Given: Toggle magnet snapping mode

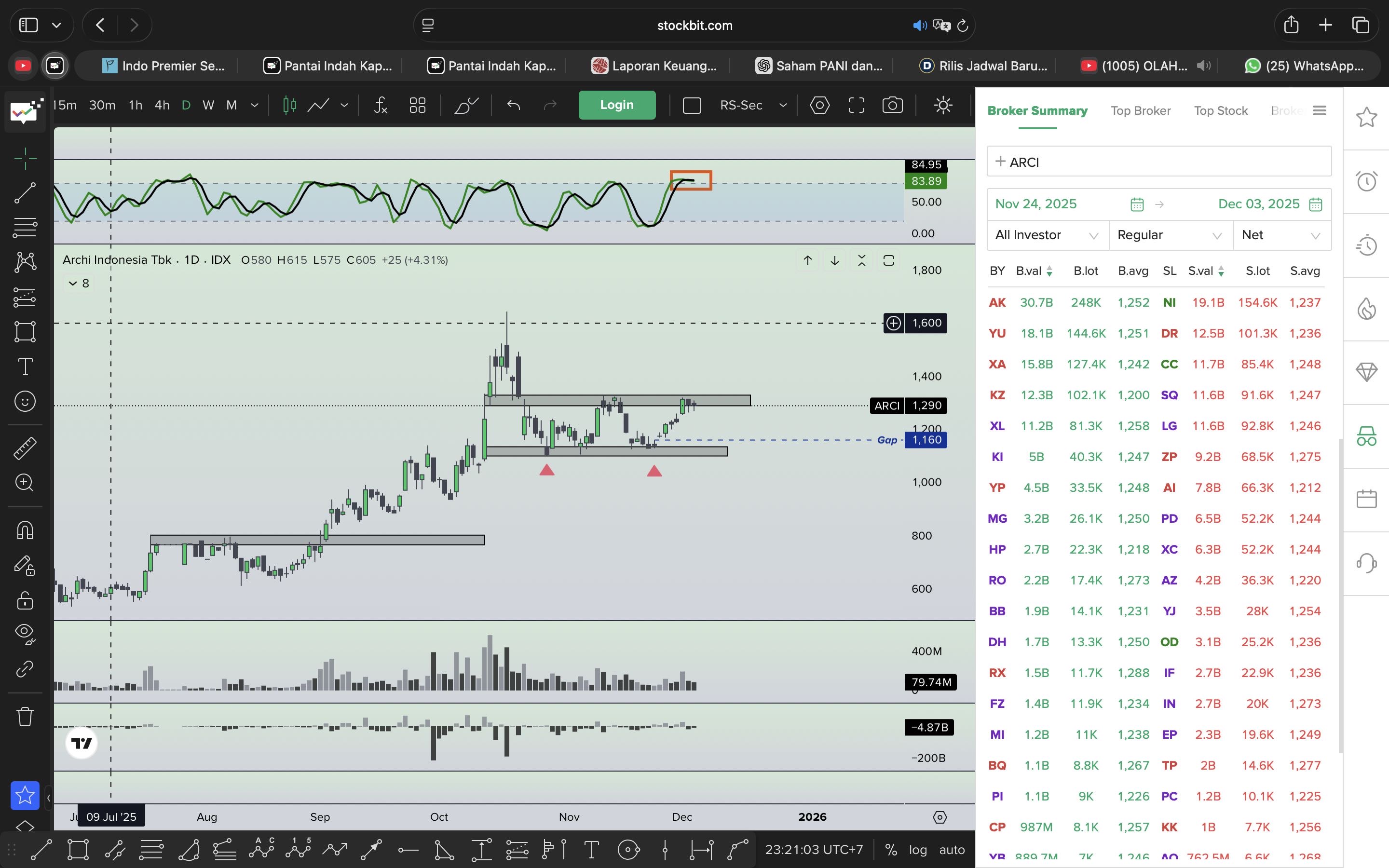Looking at the screenshot, I should click(x=25, y=529).
